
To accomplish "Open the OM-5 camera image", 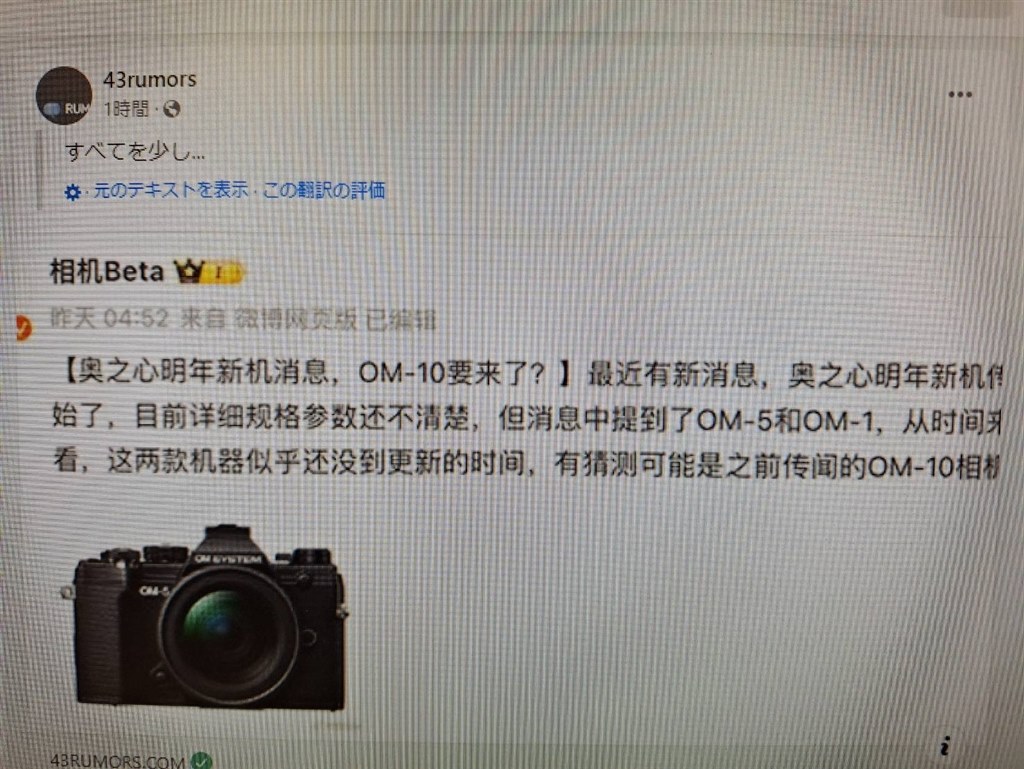I will [208, 616].
